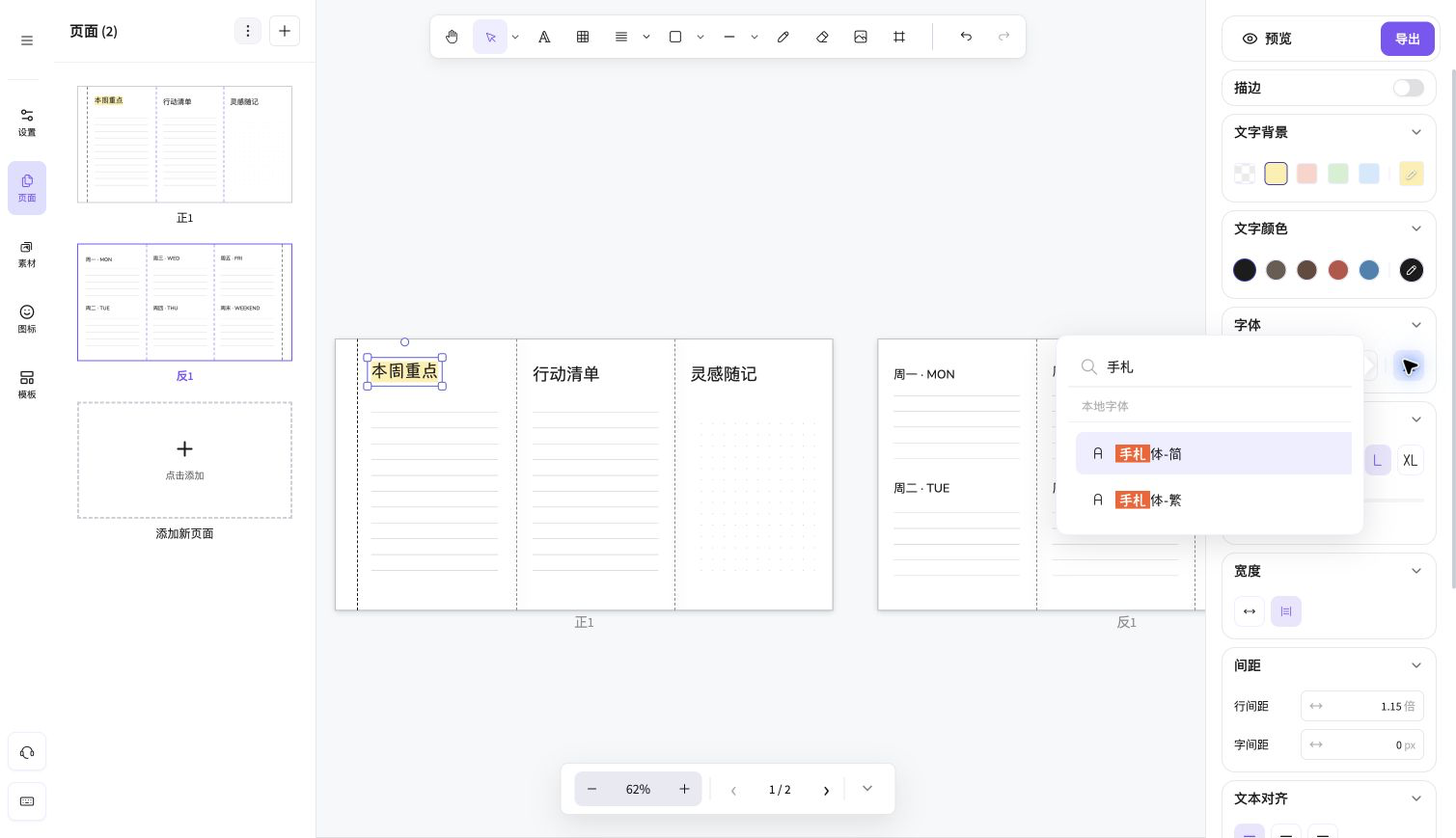Select the L font size option
1456x838 pixels.
1377,460
